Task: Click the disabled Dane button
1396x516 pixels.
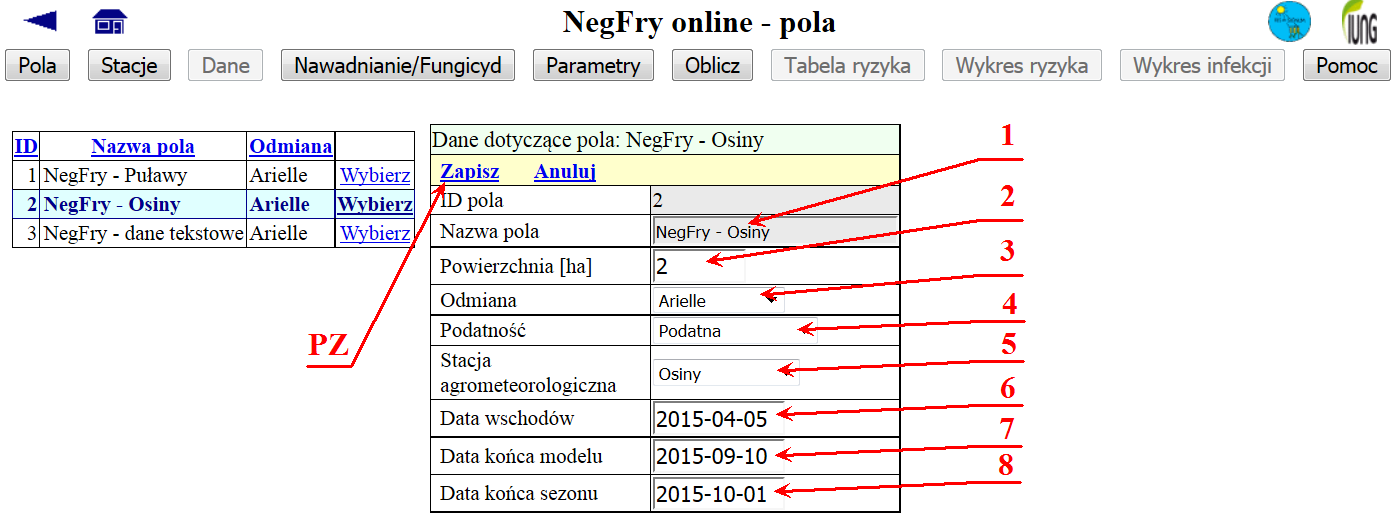Action: point(226,66)
